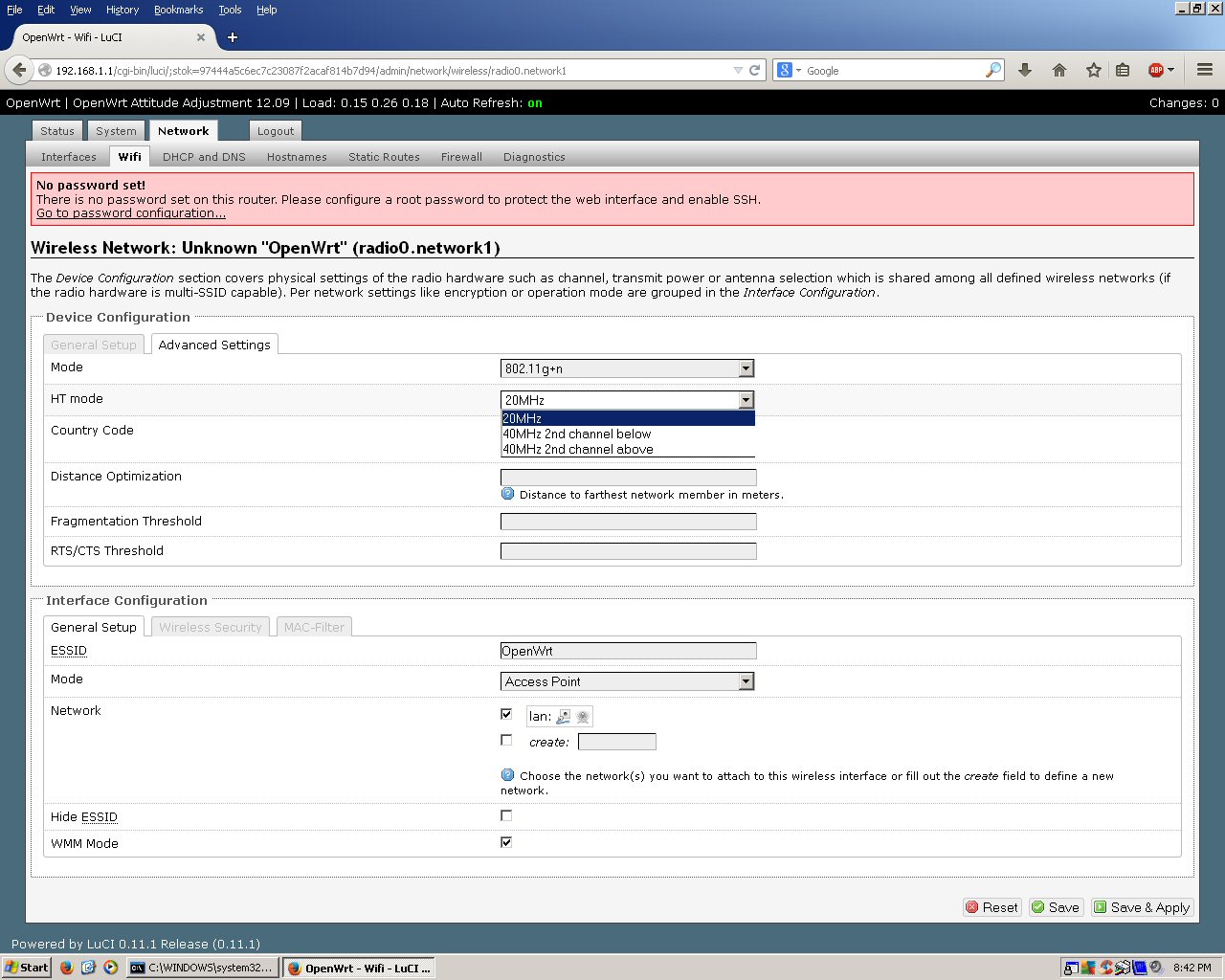Select 40MHz 2nd channel above option
Screen dimensions: 1225x980
(628, 449)
